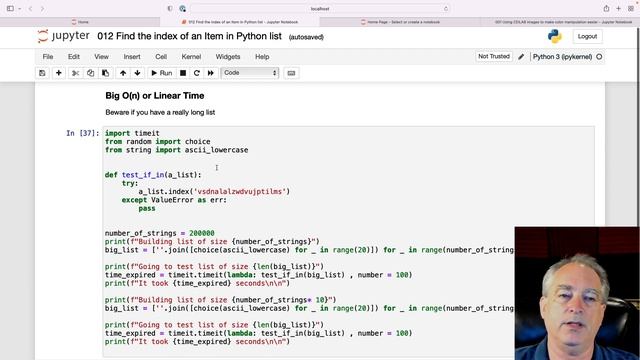Open the Safari share icon
This screenshot has width=640, height=360.
coord(606,9)
